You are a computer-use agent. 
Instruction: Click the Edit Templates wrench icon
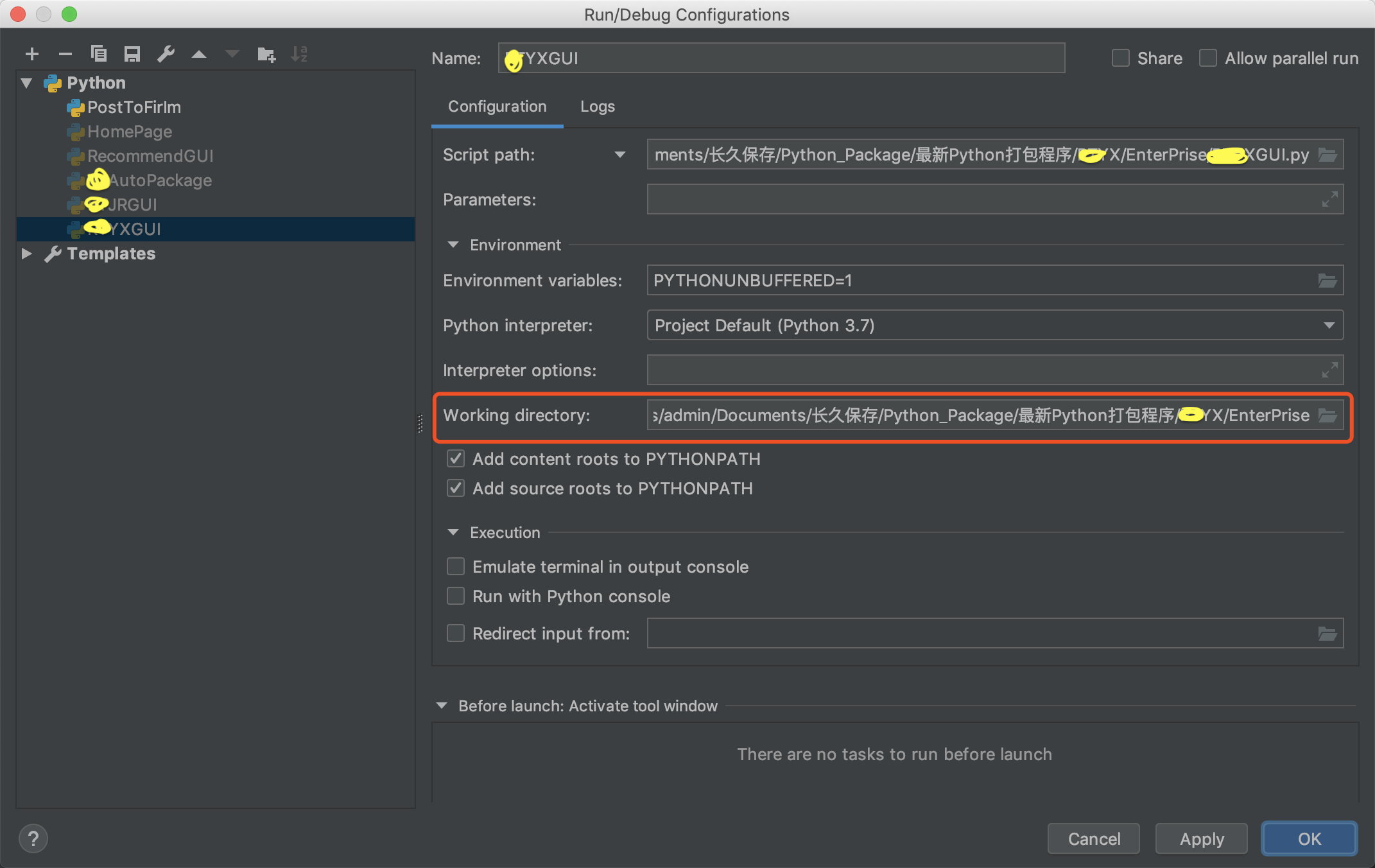point(166,54)
